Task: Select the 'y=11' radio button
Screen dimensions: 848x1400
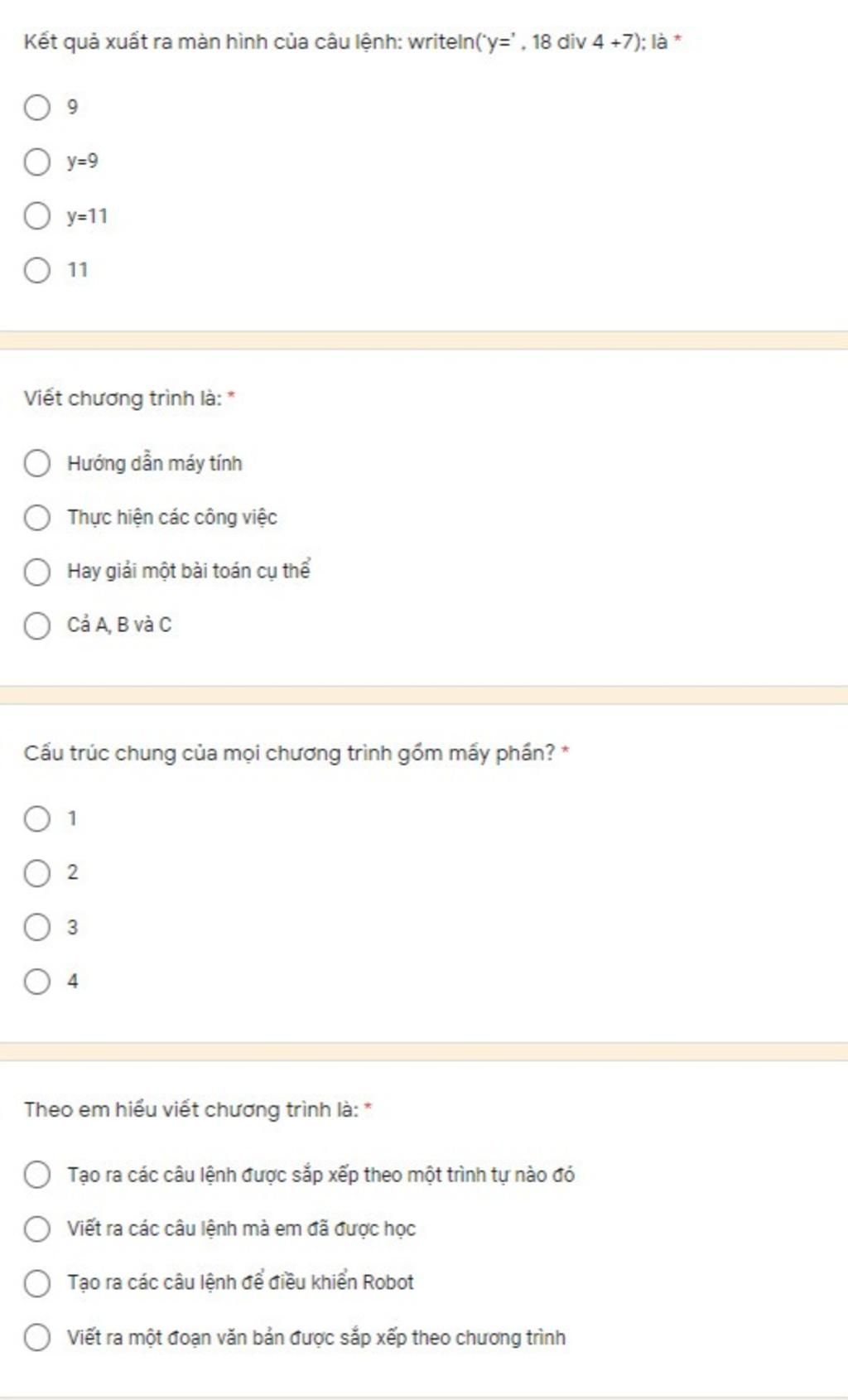Action: [36, 216]
